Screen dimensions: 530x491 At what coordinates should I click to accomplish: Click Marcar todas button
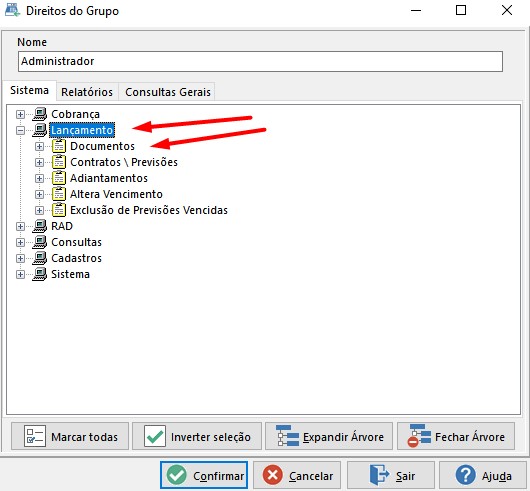70,436
